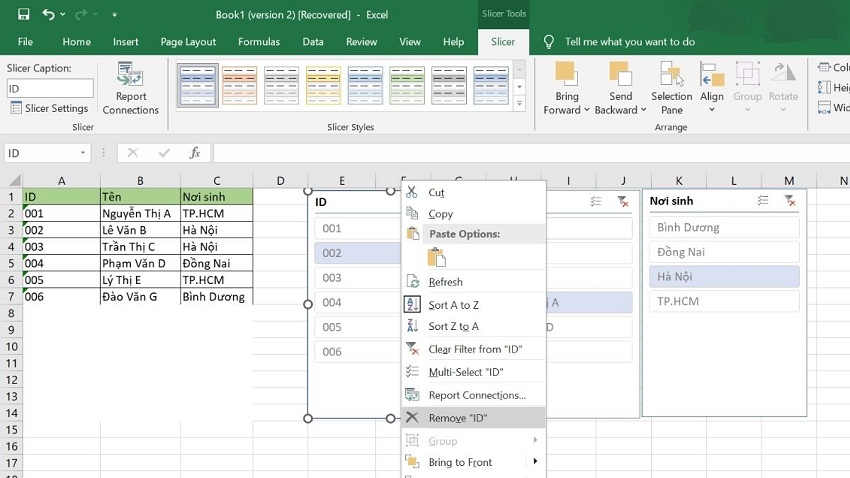This screenshot has height=478, width=850.
Task: Clear filter icon on Nơi sinh slicer
Action: [x=790, y=201]
